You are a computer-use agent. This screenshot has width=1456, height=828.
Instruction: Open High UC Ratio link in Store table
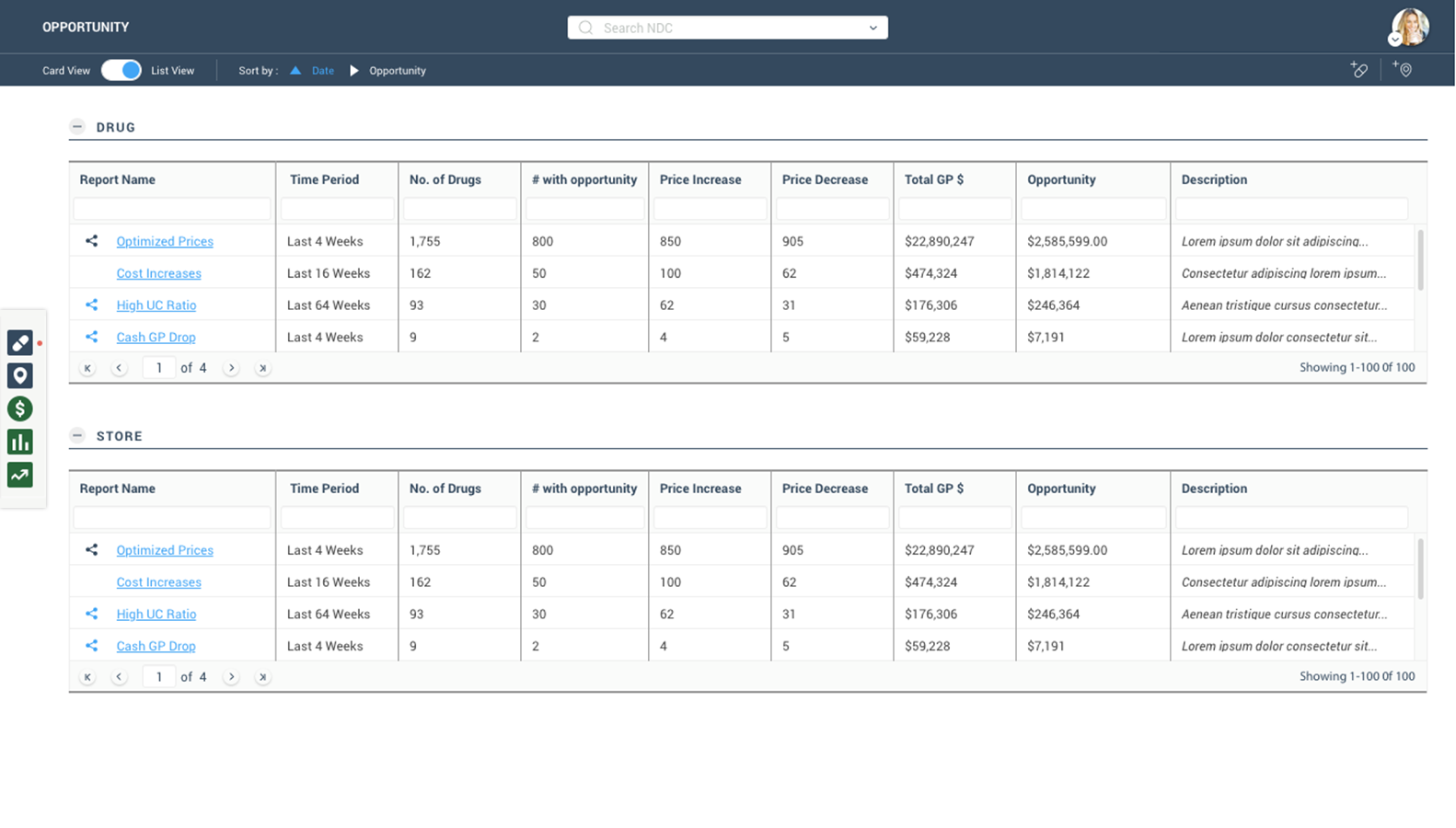(x=156, y=615)
